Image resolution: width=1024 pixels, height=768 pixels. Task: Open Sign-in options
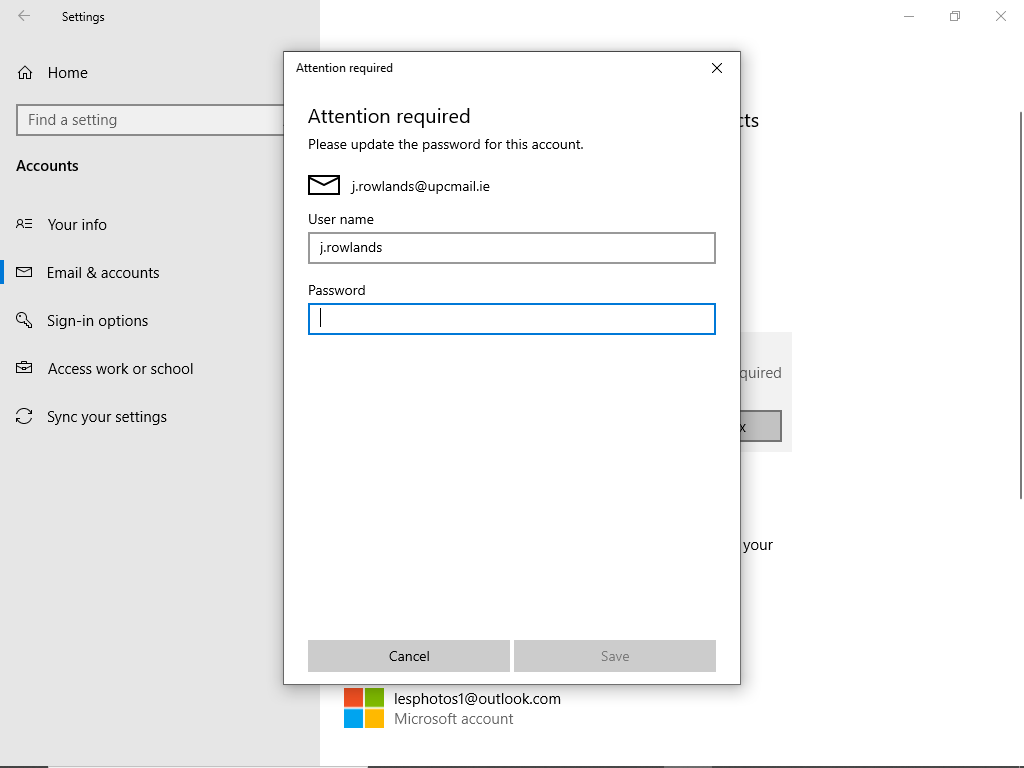tap(97, 321)
